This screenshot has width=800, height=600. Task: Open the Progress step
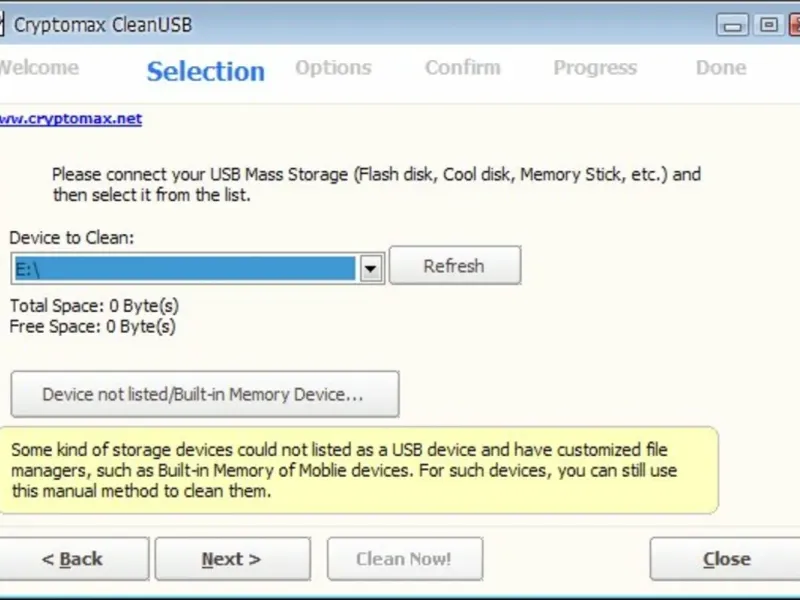coord(595,68)
